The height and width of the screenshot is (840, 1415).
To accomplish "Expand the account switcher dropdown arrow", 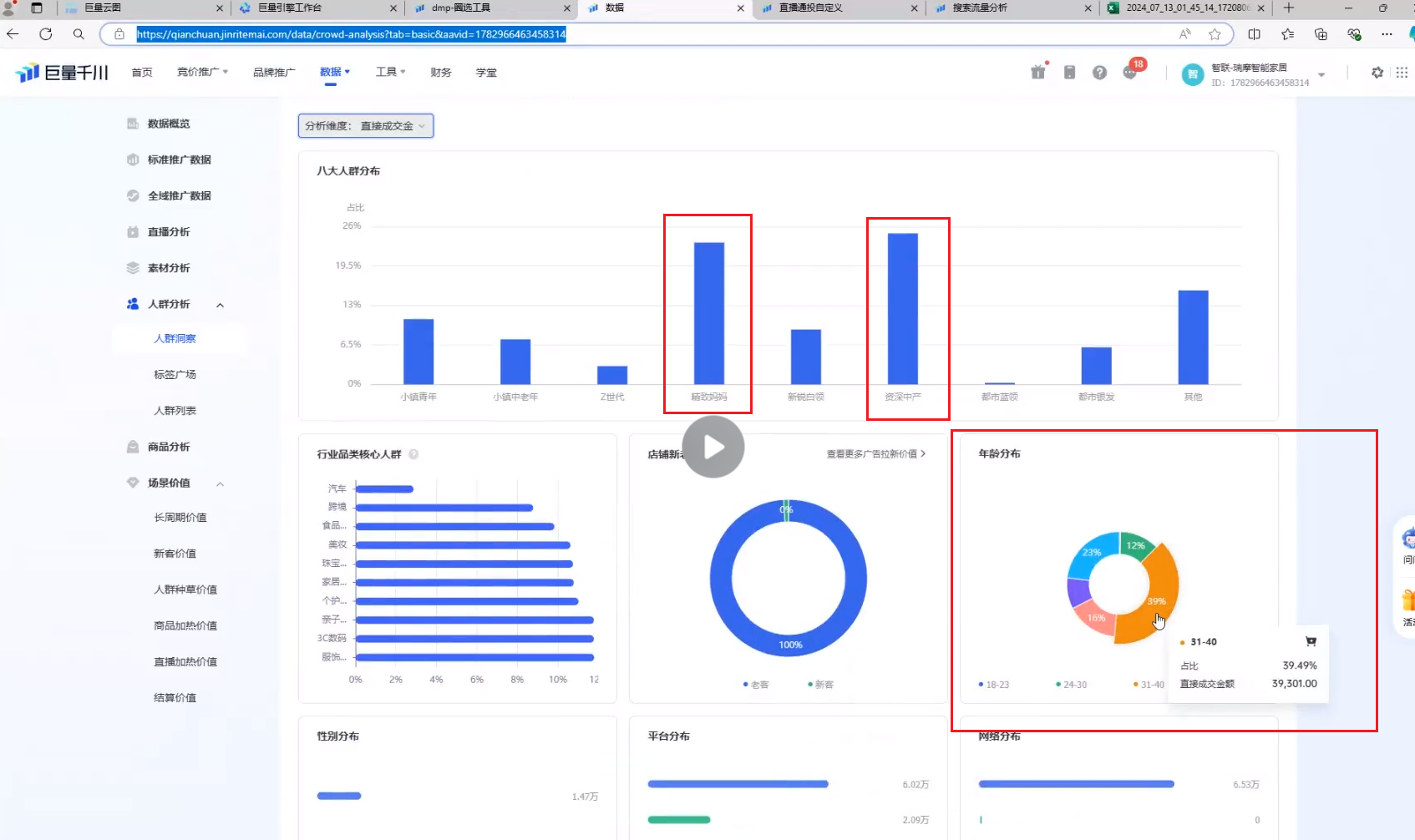I will (1321, 74).
